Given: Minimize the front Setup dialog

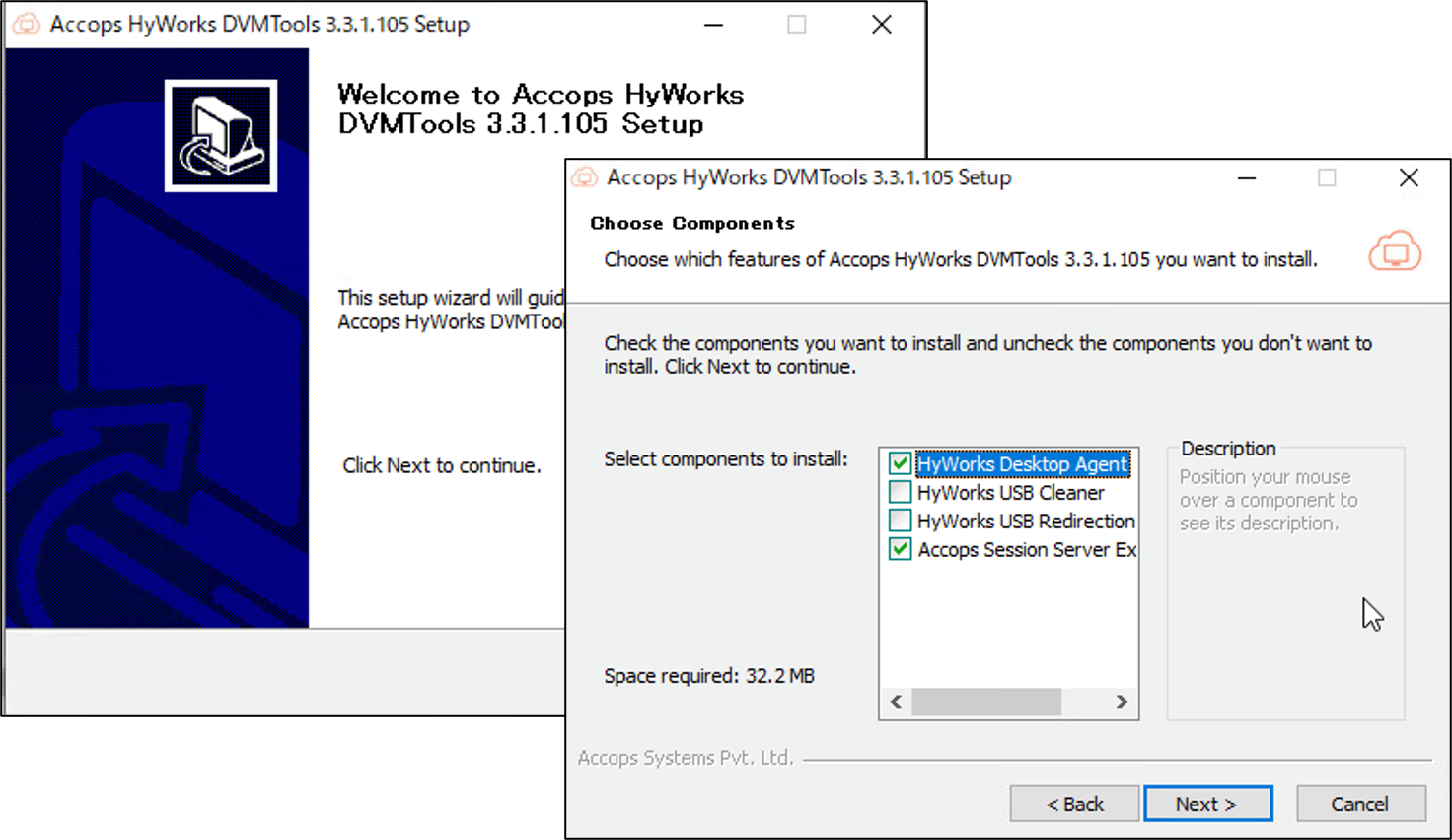Looking at the screenshot, I should 1247,177.
